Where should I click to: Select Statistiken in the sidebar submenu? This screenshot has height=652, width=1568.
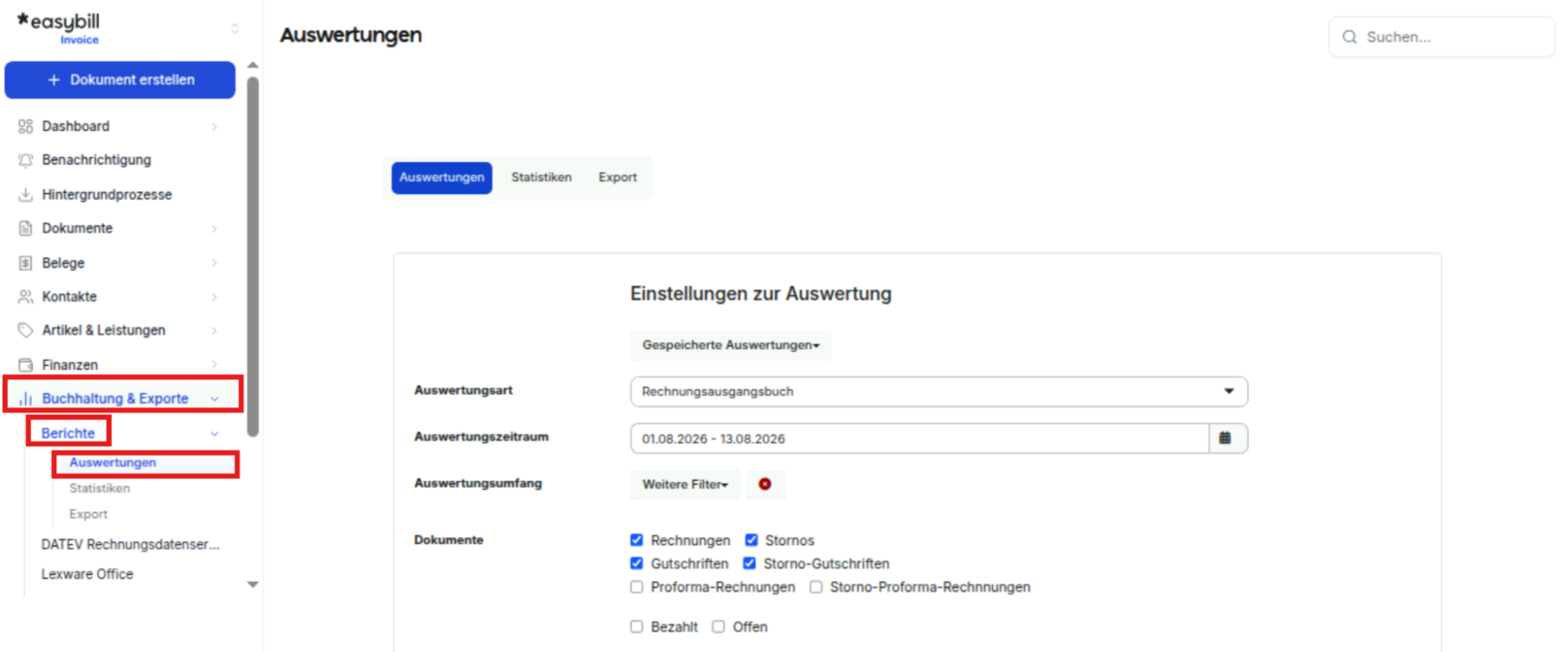tap(100, 488)
